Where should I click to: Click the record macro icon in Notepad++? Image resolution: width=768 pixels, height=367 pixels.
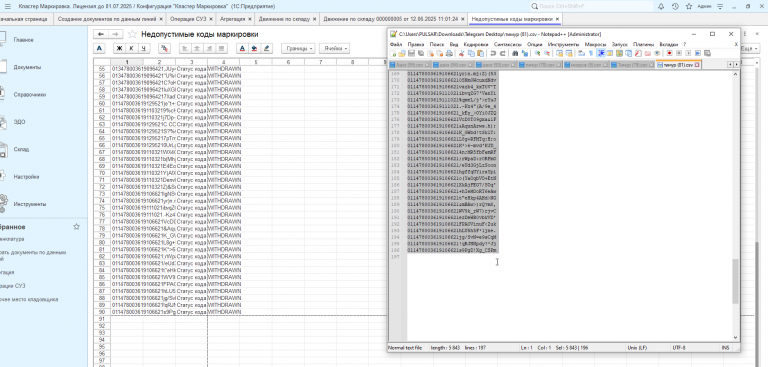pos(670,53)
